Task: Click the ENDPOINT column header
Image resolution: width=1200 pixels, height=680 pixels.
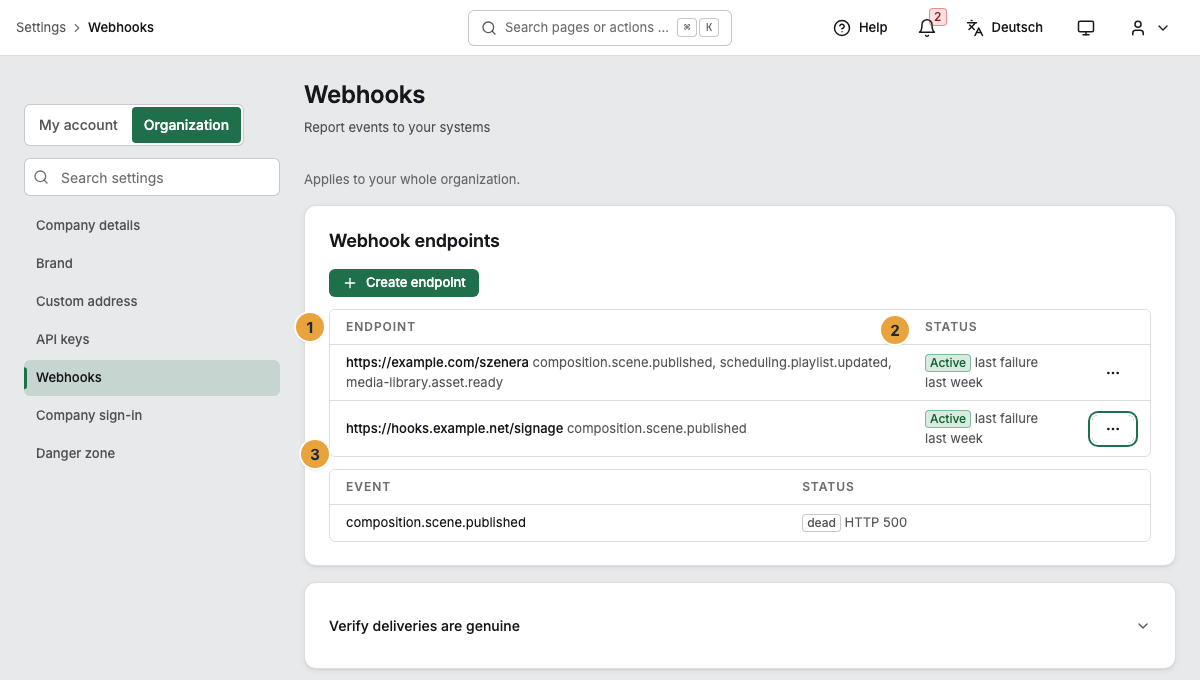Action: (381, 327)
